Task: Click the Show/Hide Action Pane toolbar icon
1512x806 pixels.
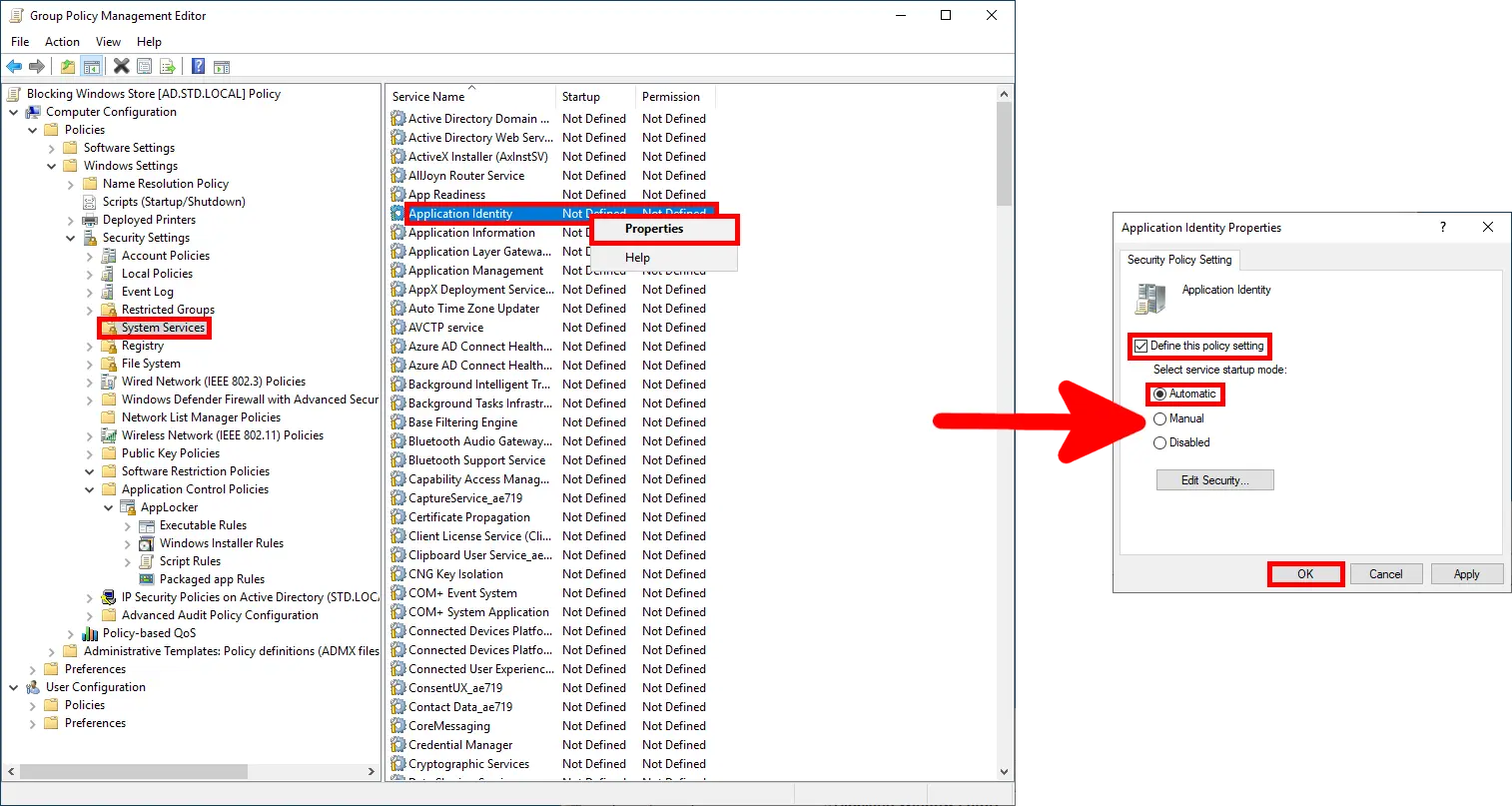Action: pos(221,66)
